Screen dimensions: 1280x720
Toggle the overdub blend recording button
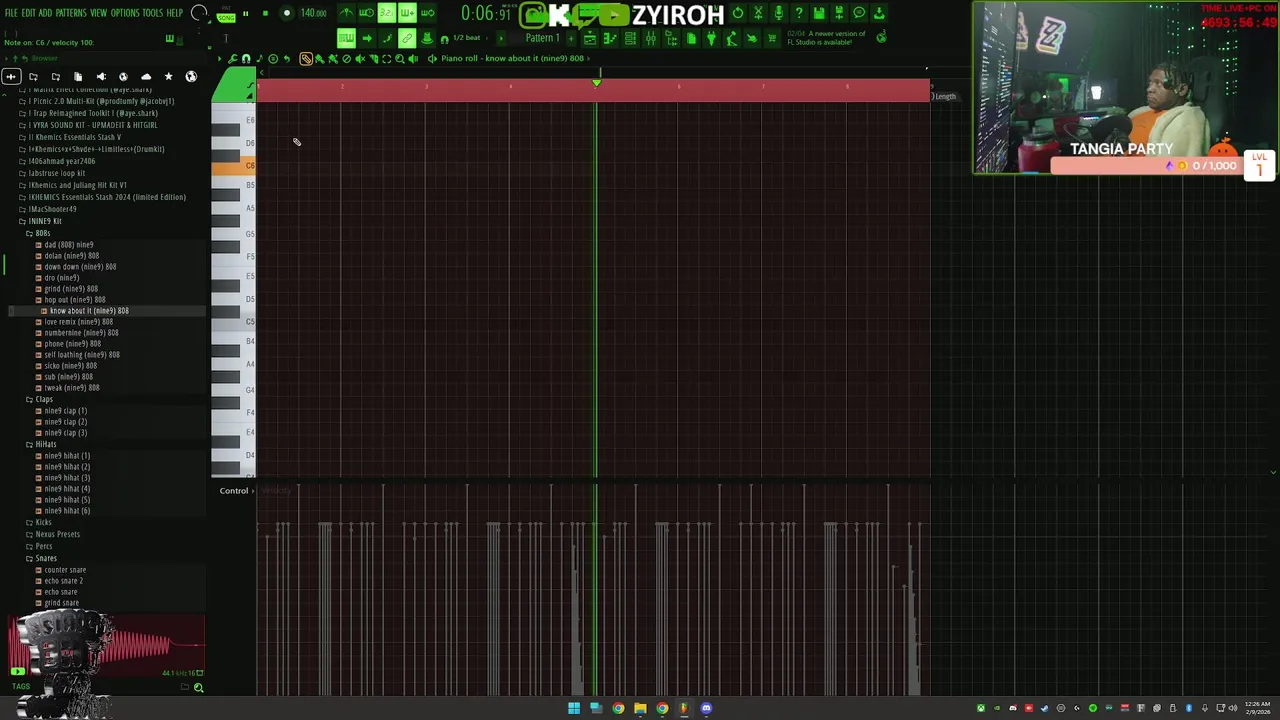[x=407, y=13]
